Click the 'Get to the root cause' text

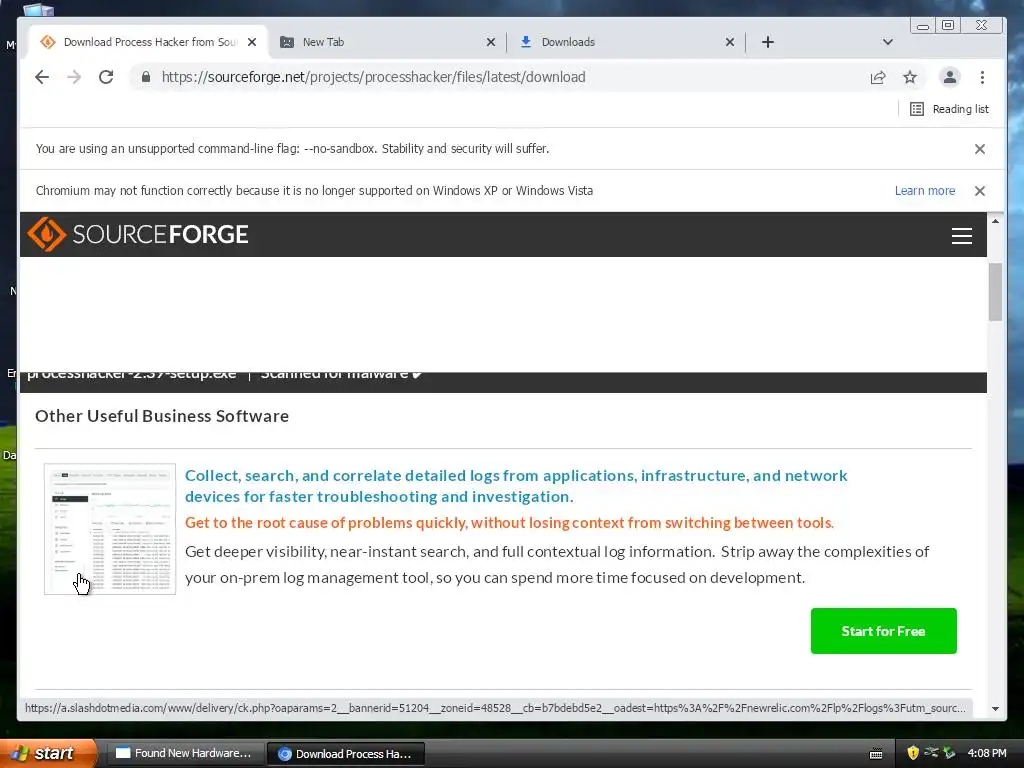[509, 523]
